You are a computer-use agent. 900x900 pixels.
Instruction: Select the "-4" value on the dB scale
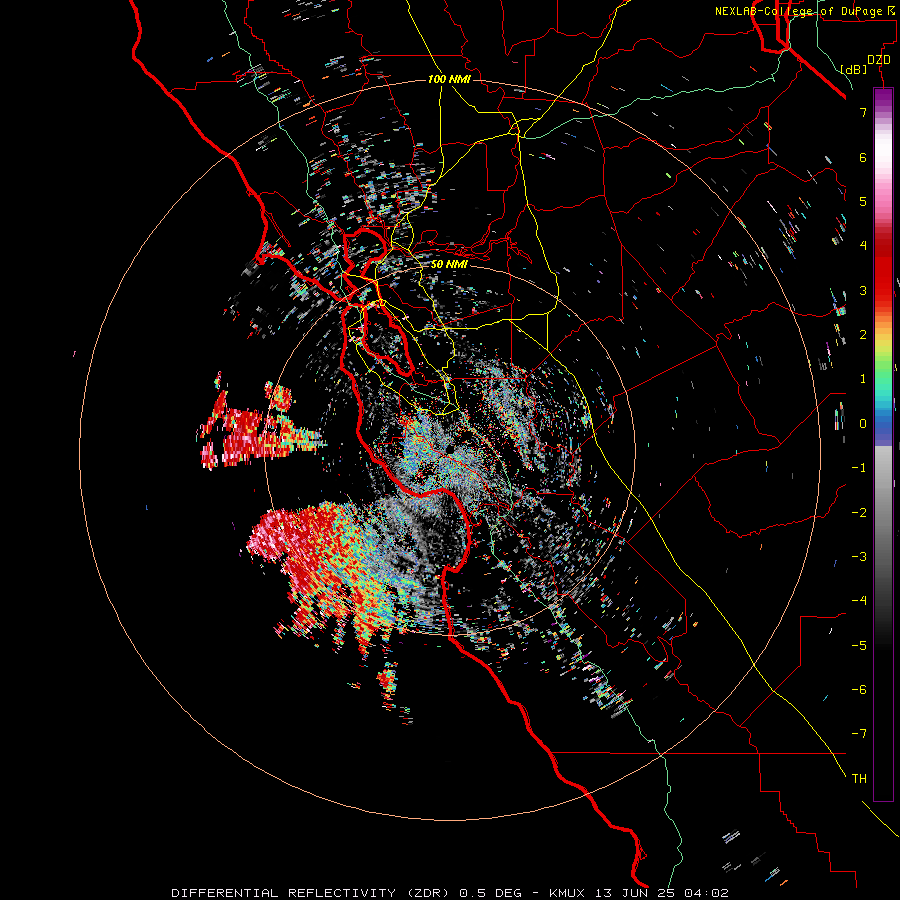(859, 601)
